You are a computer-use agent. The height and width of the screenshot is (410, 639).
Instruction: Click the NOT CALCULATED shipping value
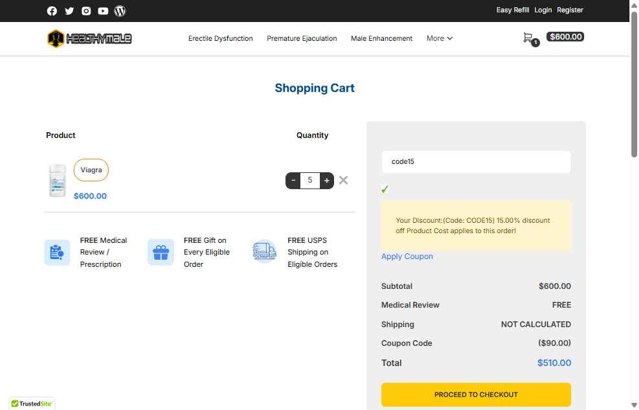tap(536, 324)
